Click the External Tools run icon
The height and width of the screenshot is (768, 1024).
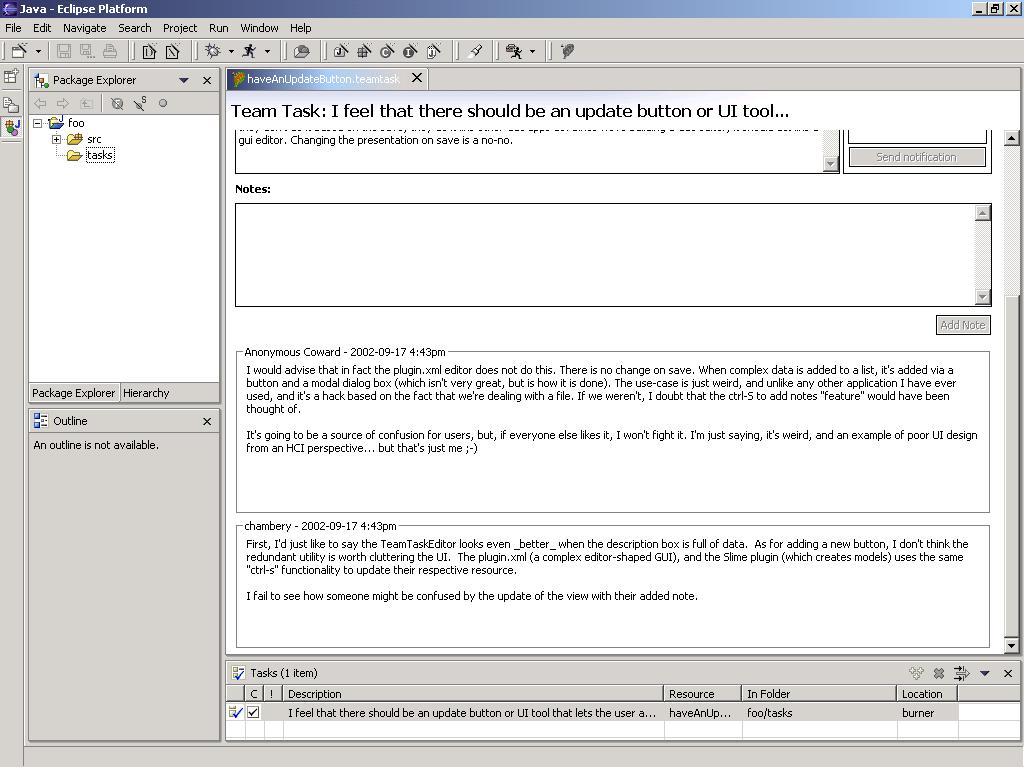coord(514,51)
